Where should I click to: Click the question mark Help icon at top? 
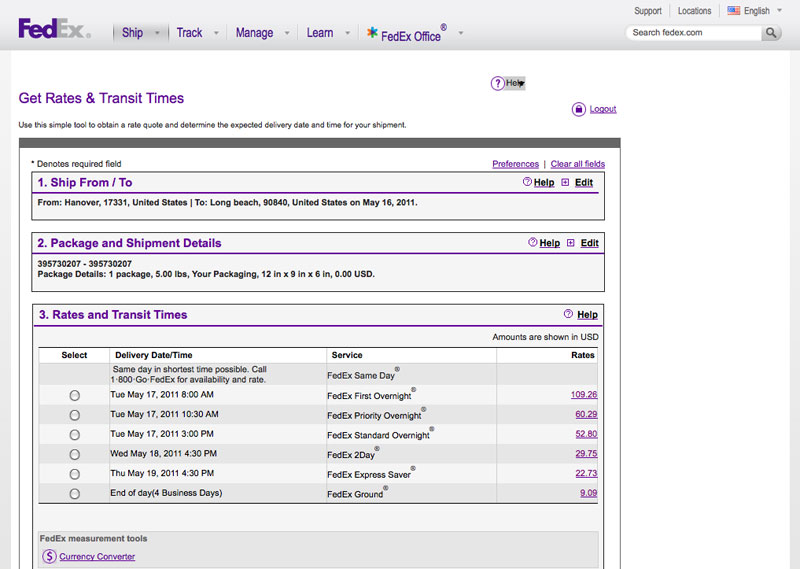tap(497, 83)
